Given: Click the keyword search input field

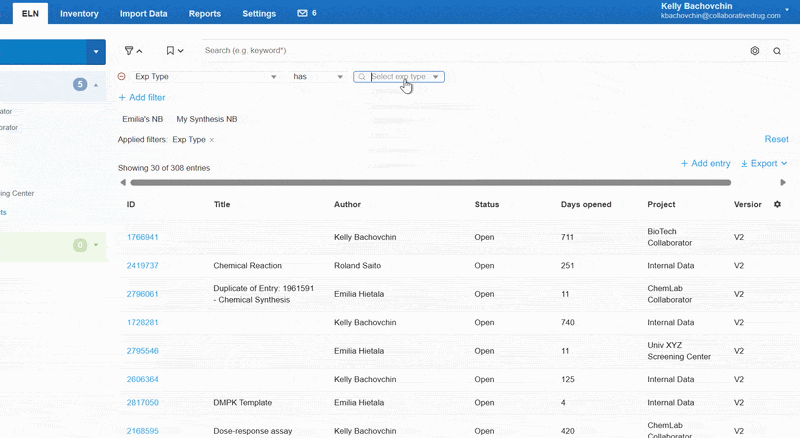Looking at the screenshot, I should tap(474, 51).
